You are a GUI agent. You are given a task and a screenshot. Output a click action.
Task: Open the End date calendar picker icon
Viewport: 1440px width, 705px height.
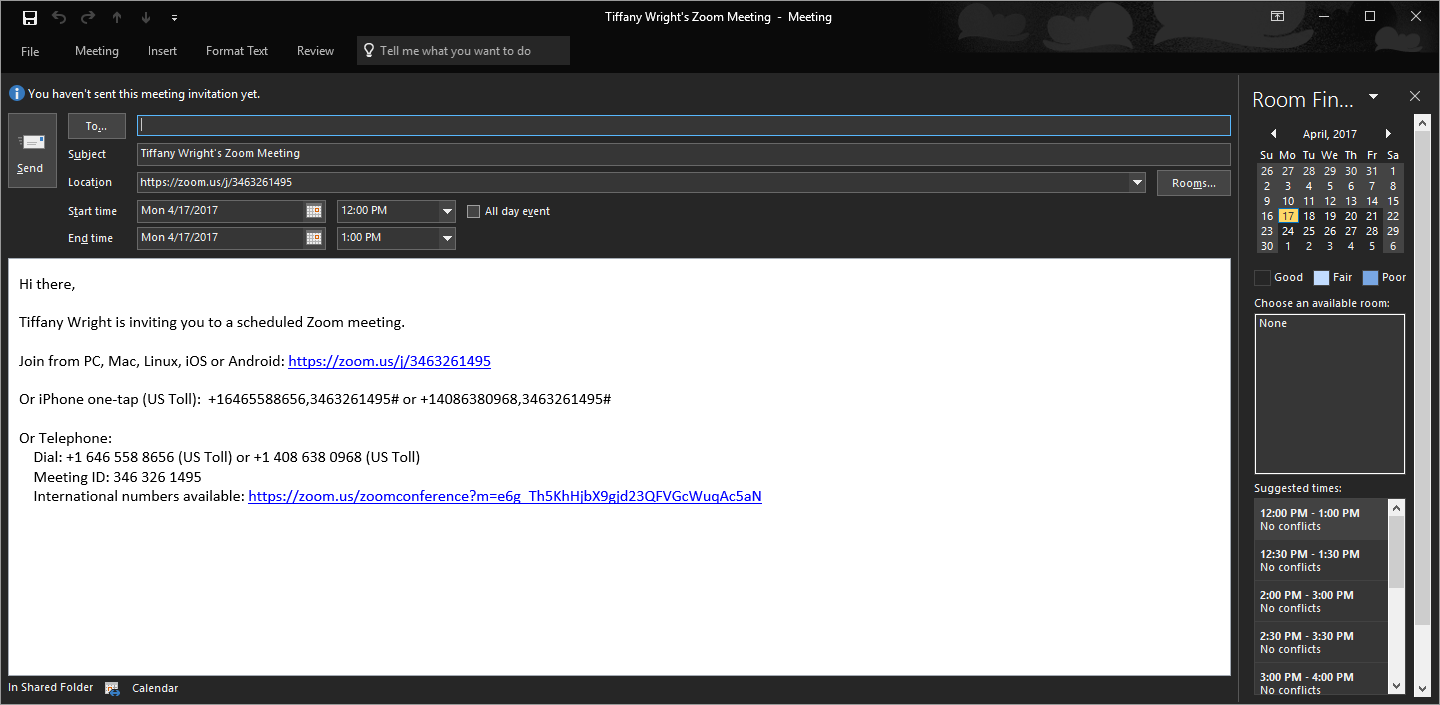[x=314, y=238]
